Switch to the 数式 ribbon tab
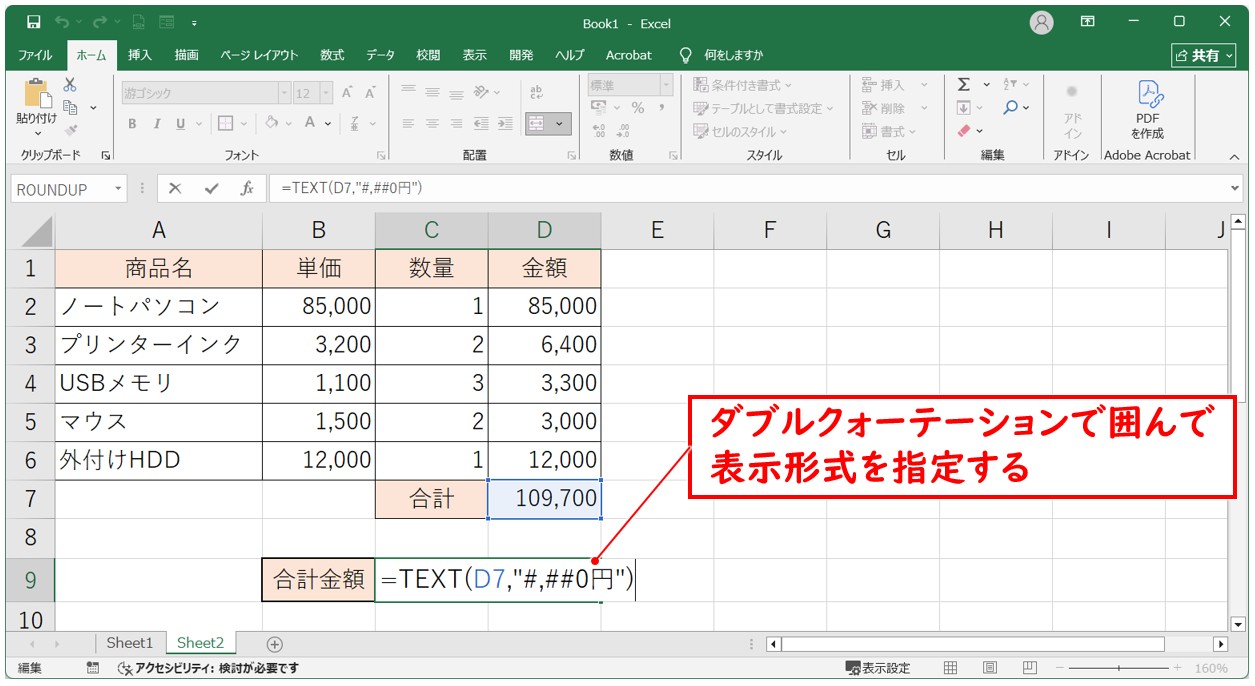Image resolution: width=1255 pixels, height=686 pixels. 331,55
